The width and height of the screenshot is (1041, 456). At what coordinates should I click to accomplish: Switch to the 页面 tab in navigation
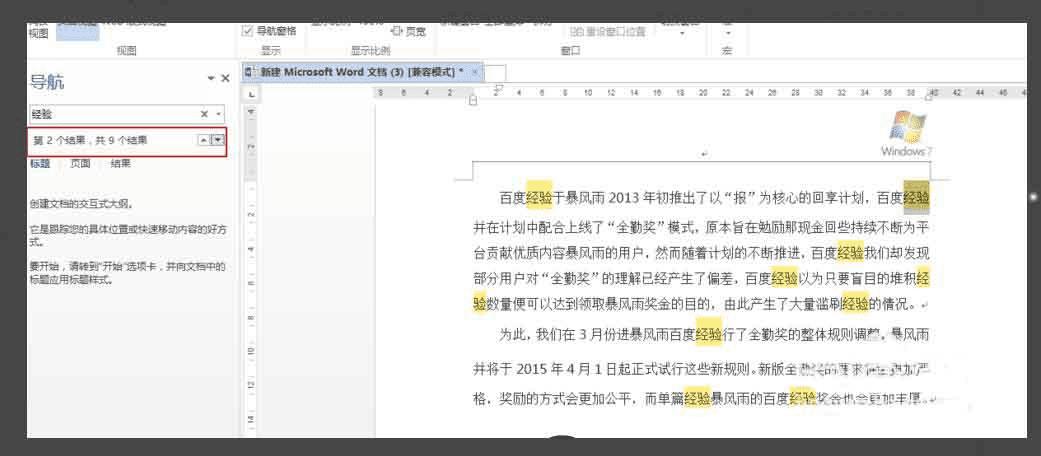pos(80,163)
